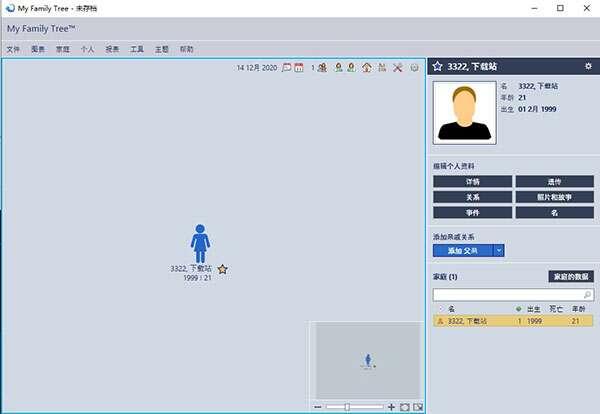
Task: Toggle the favorite star beside tree person
Action: click(x=222, y=269)
